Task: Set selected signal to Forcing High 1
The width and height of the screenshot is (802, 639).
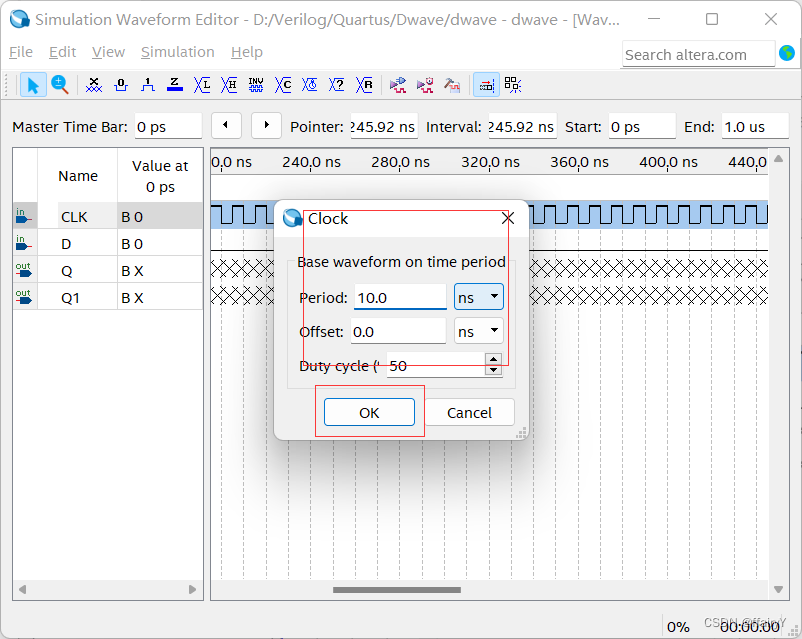Action: pyautogui.click(x=147, y=85)
